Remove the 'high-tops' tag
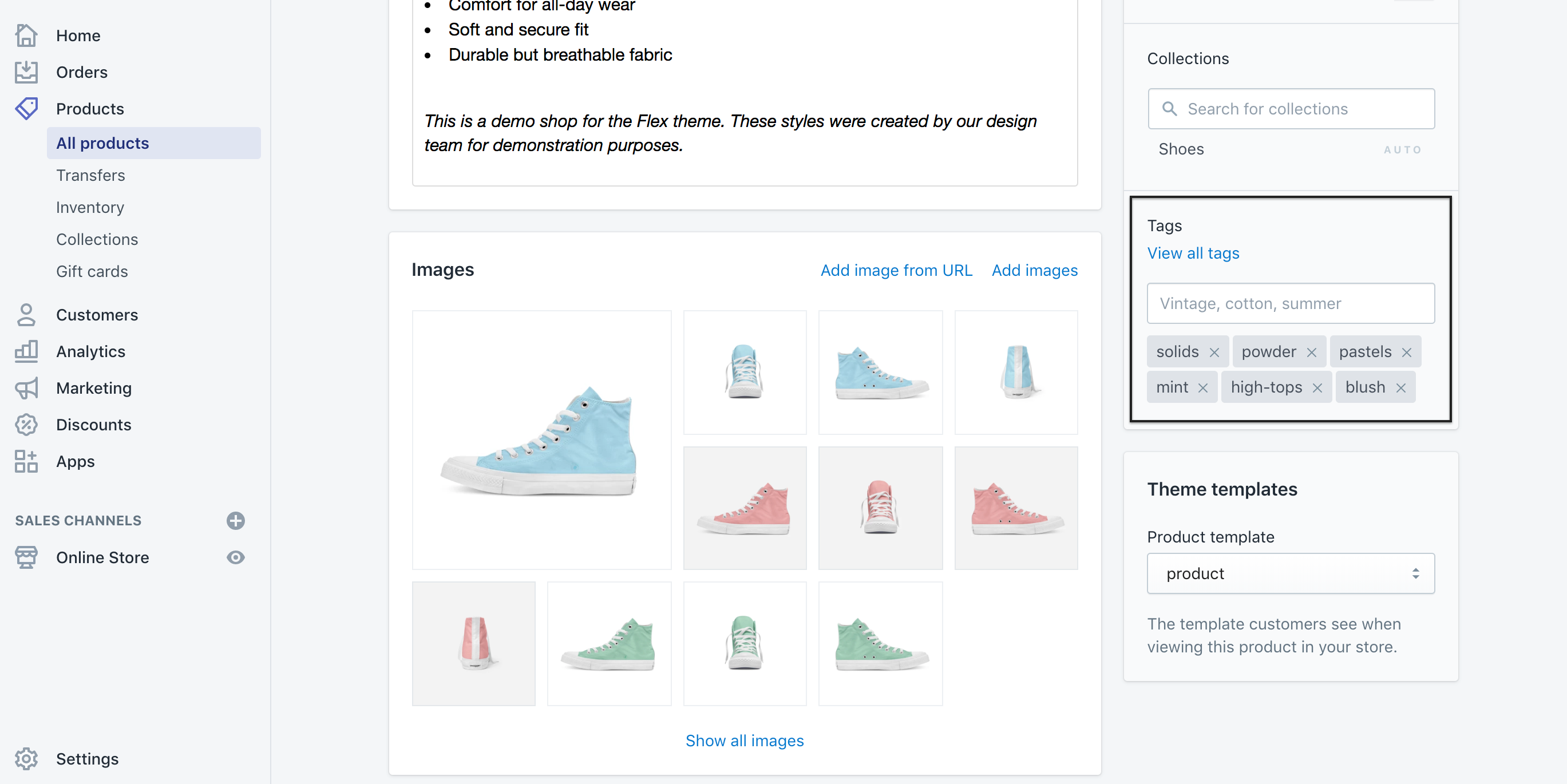The image size is (1567, 784). point(1317,388)
